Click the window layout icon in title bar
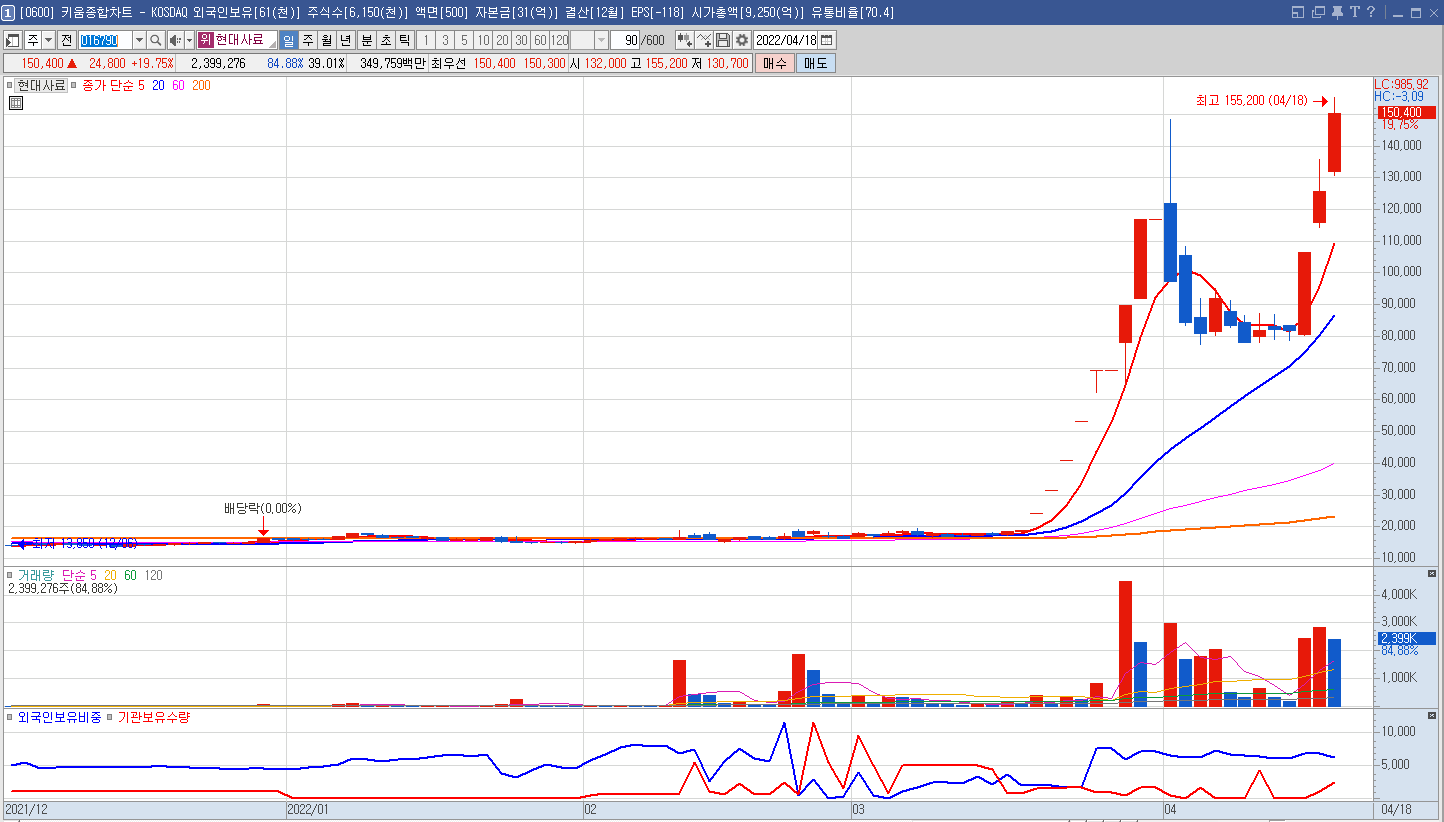 (1298, 12)
